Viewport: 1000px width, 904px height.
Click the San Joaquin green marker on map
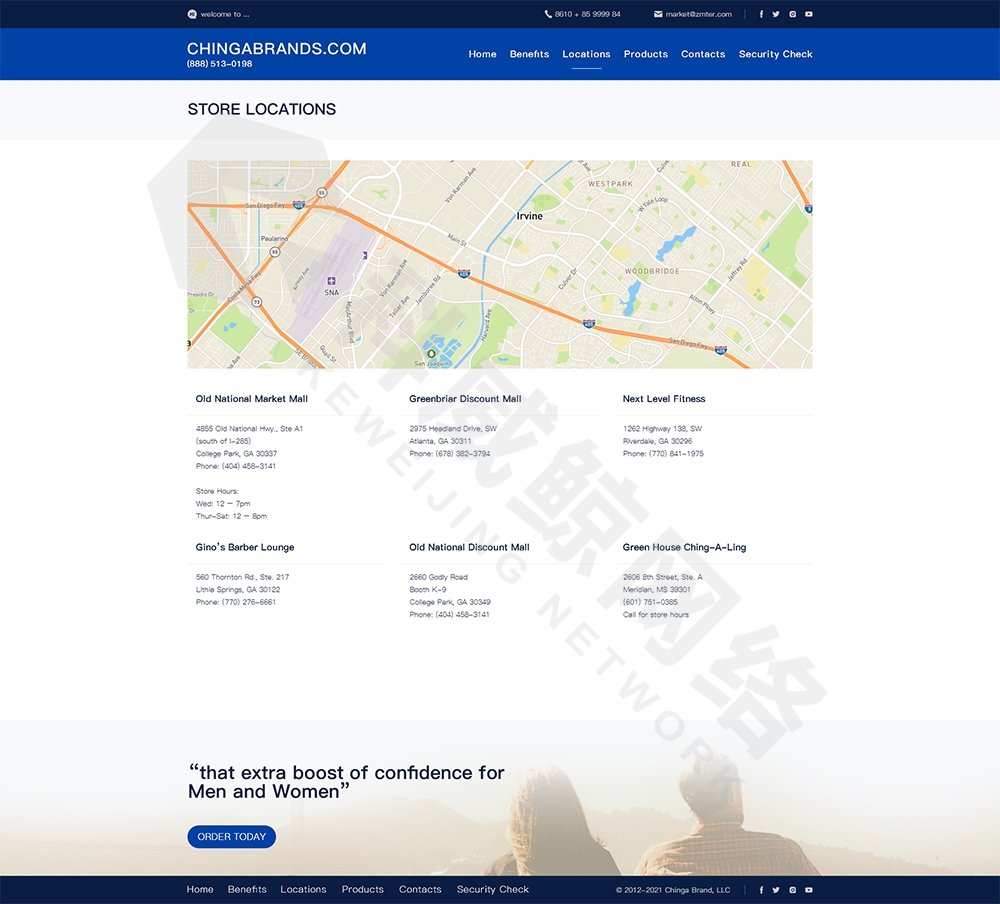tap(431, 353)
